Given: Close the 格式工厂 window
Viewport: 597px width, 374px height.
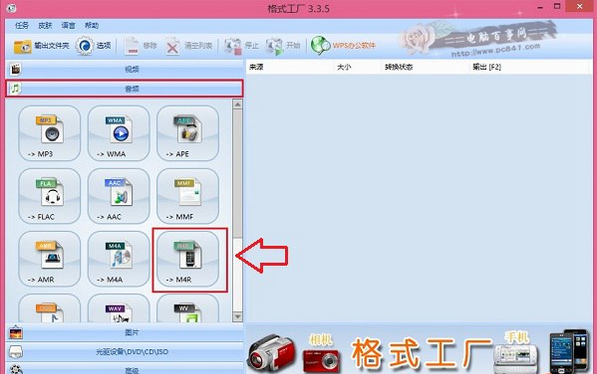Looking at the screenshot, I should (579, 6).
